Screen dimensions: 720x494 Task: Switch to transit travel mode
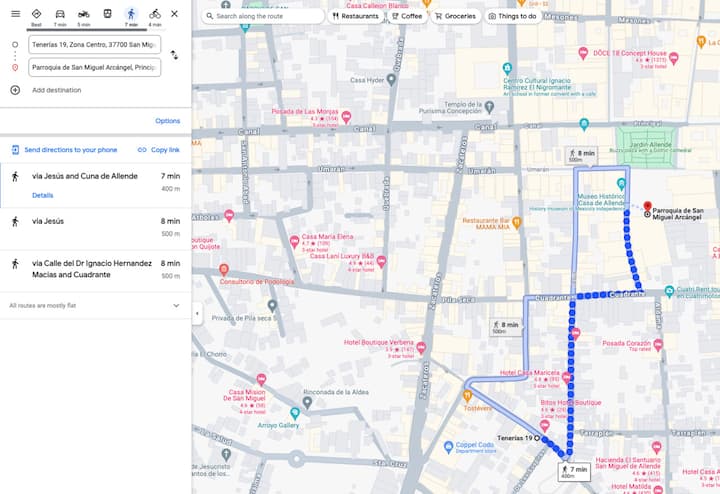(107, 14)
